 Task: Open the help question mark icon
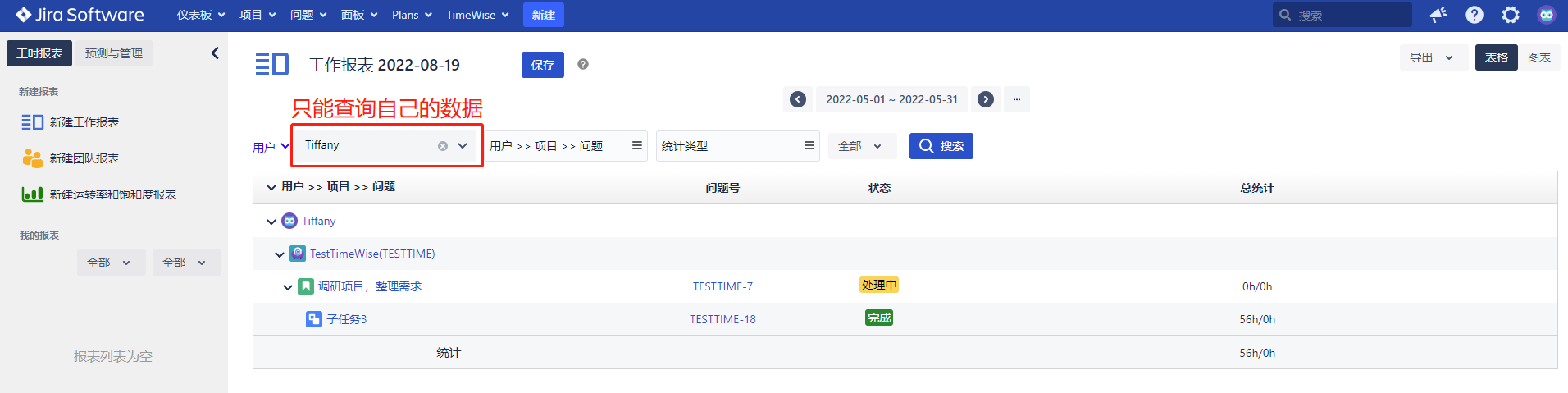1475,15
